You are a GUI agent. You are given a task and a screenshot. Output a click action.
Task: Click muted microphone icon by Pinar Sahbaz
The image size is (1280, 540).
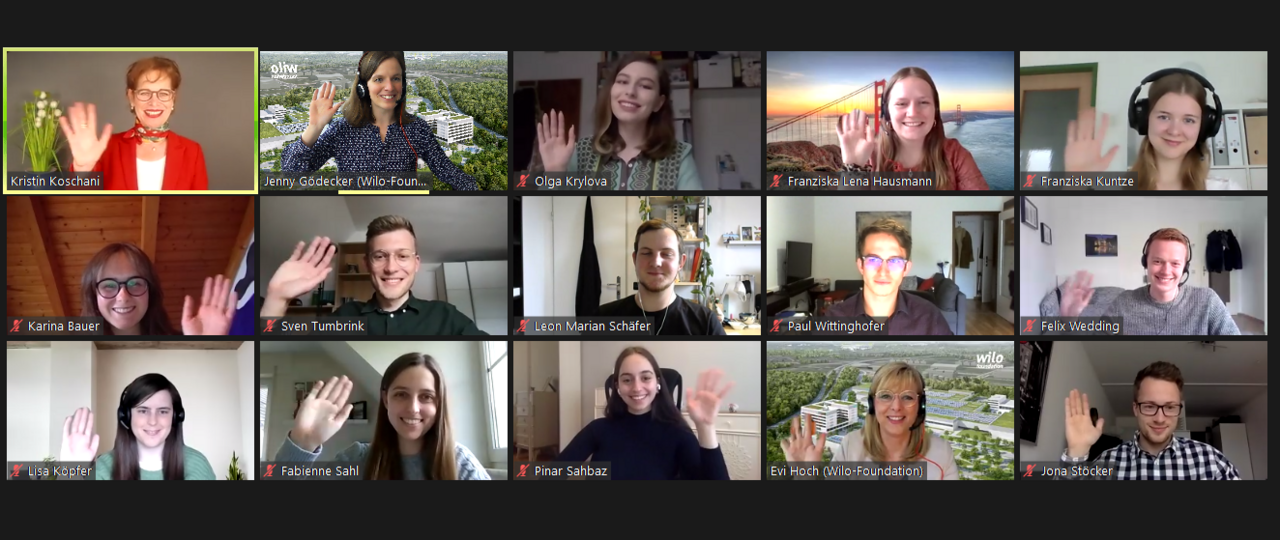coord(523,471)
